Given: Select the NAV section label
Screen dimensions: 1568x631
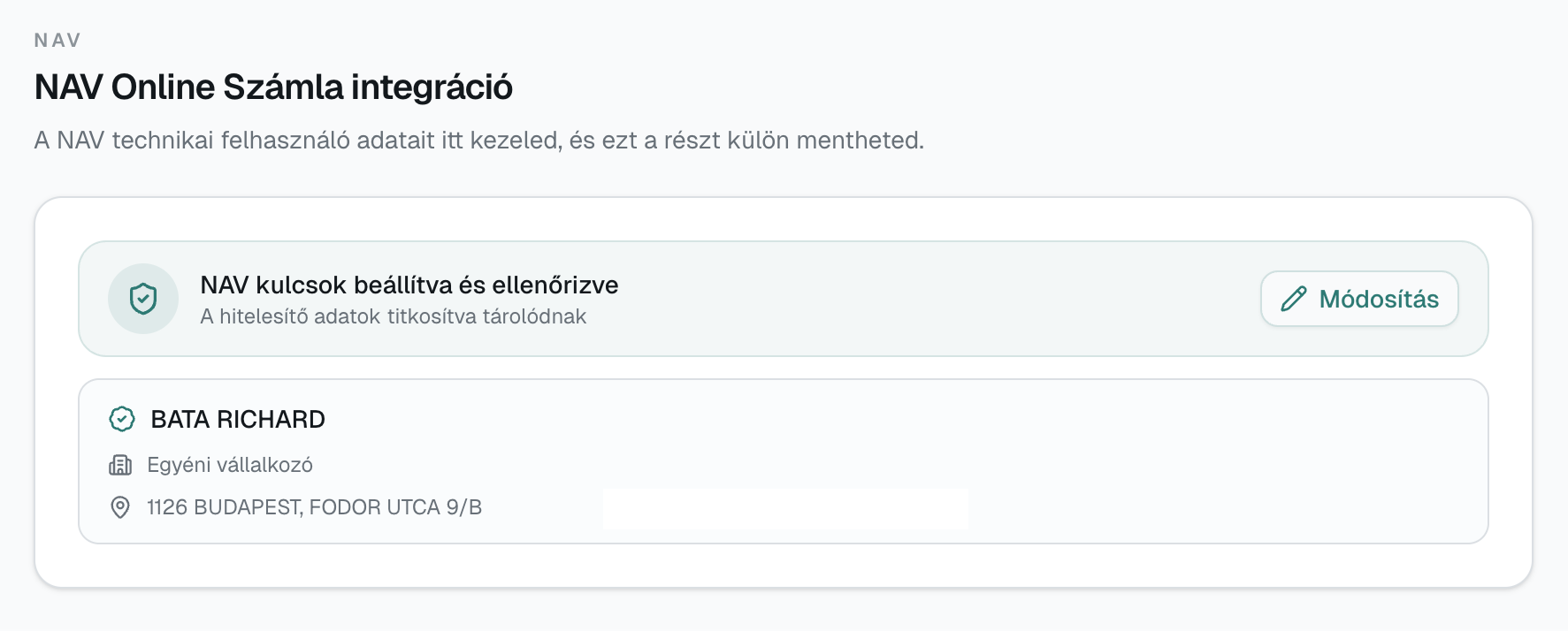Looking at the screenshot, I should click(56, 39).
